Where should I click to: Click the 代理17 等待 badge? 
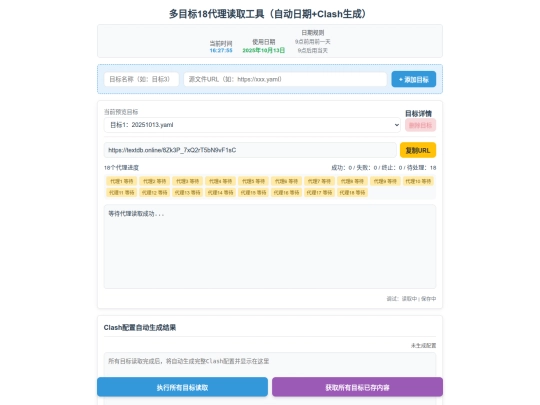pos(319,193)
